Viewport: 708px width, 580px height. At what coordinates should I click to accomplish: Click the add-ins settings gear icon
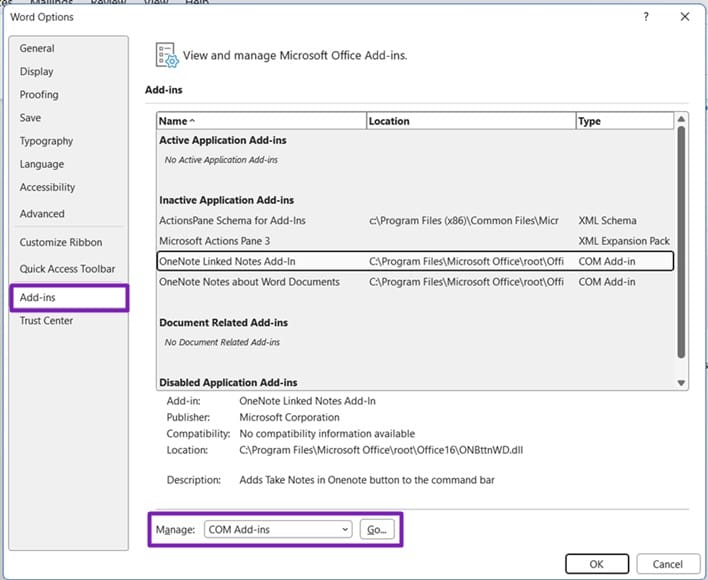tap(167, 56)
